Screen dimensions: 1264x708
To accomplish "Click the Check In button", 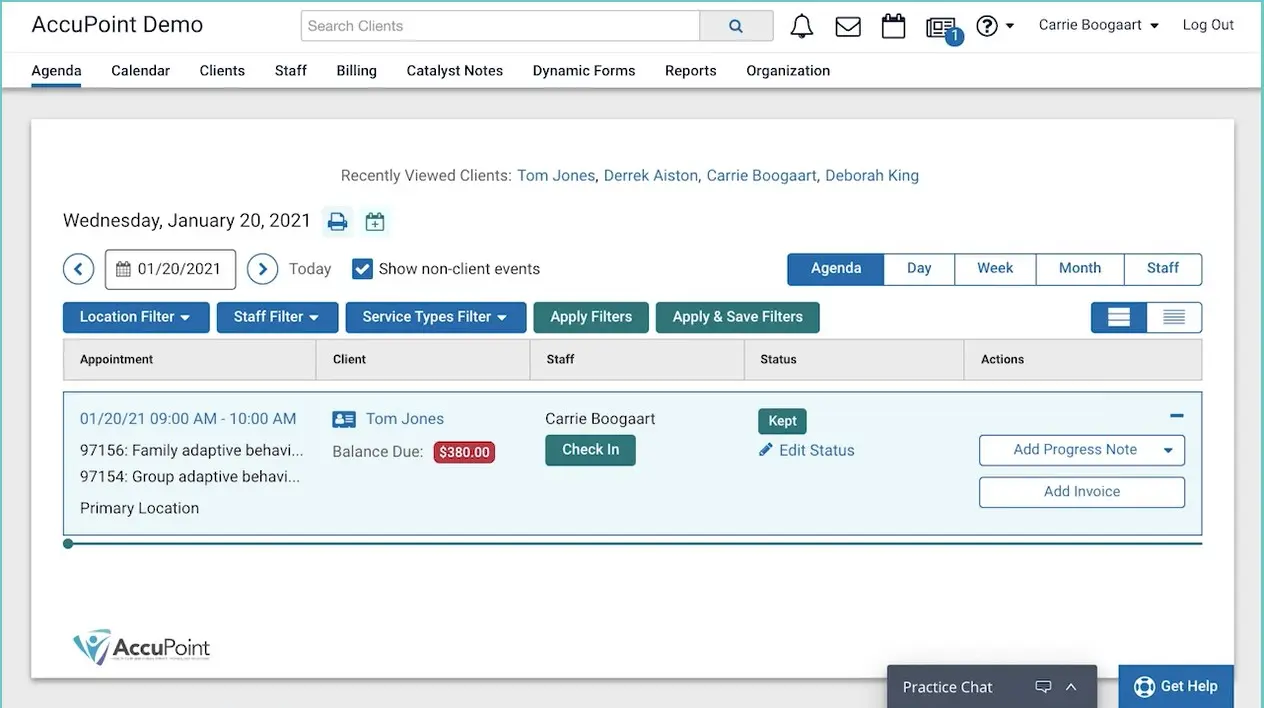I will tap(590, 450).
